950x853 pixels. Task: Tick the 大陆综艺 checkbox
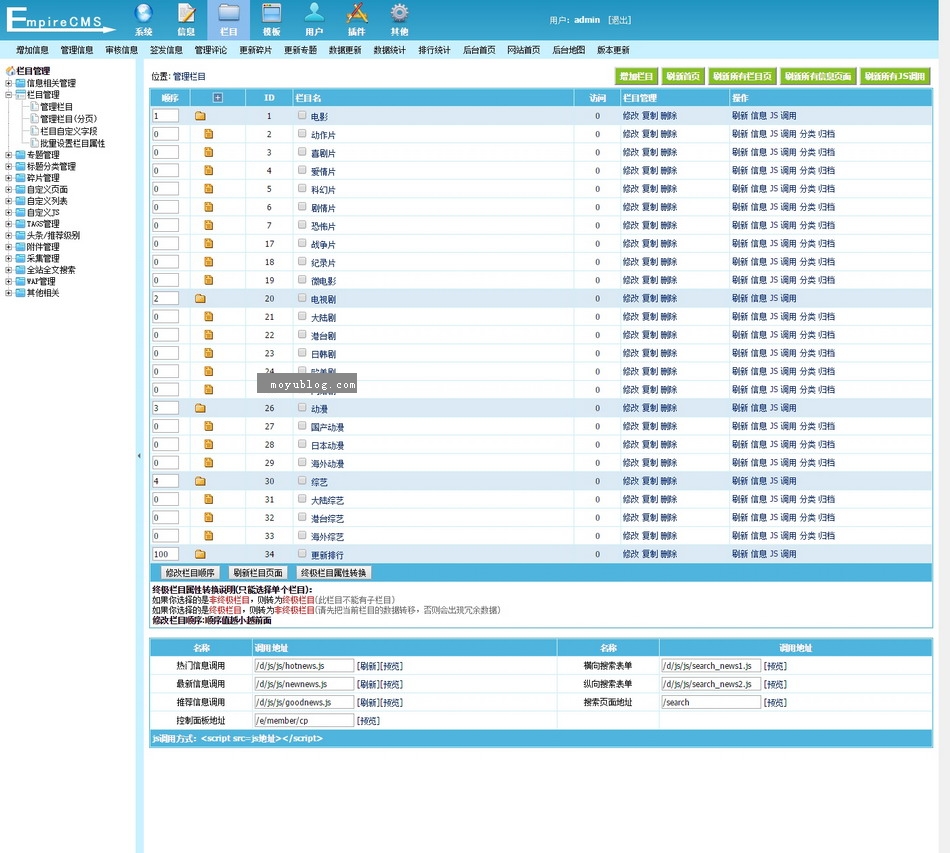(x=302, y=499)
